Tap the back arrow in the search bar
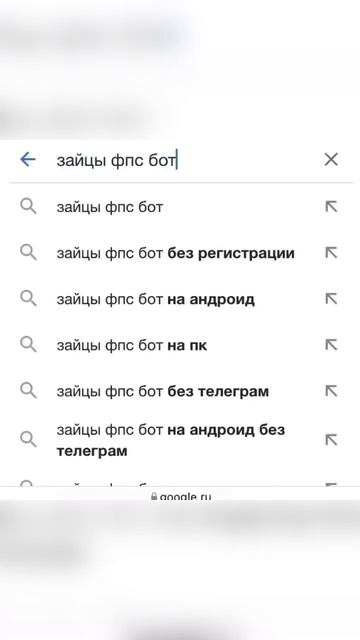Image resolution: width=360 pixels, height=640 pixels. tap(28, 159)
